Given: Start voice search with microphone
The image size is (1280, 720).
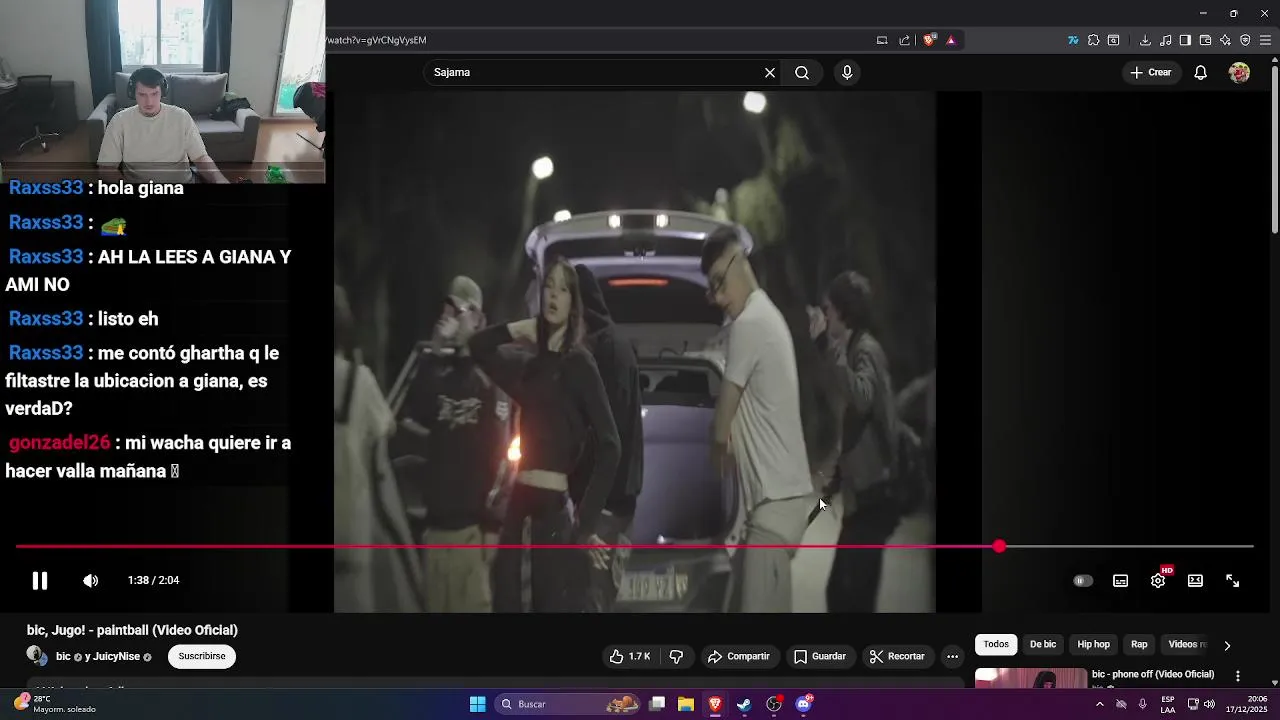Looking at the screenshot, I should pyautogui.click(x=847, y=73).
